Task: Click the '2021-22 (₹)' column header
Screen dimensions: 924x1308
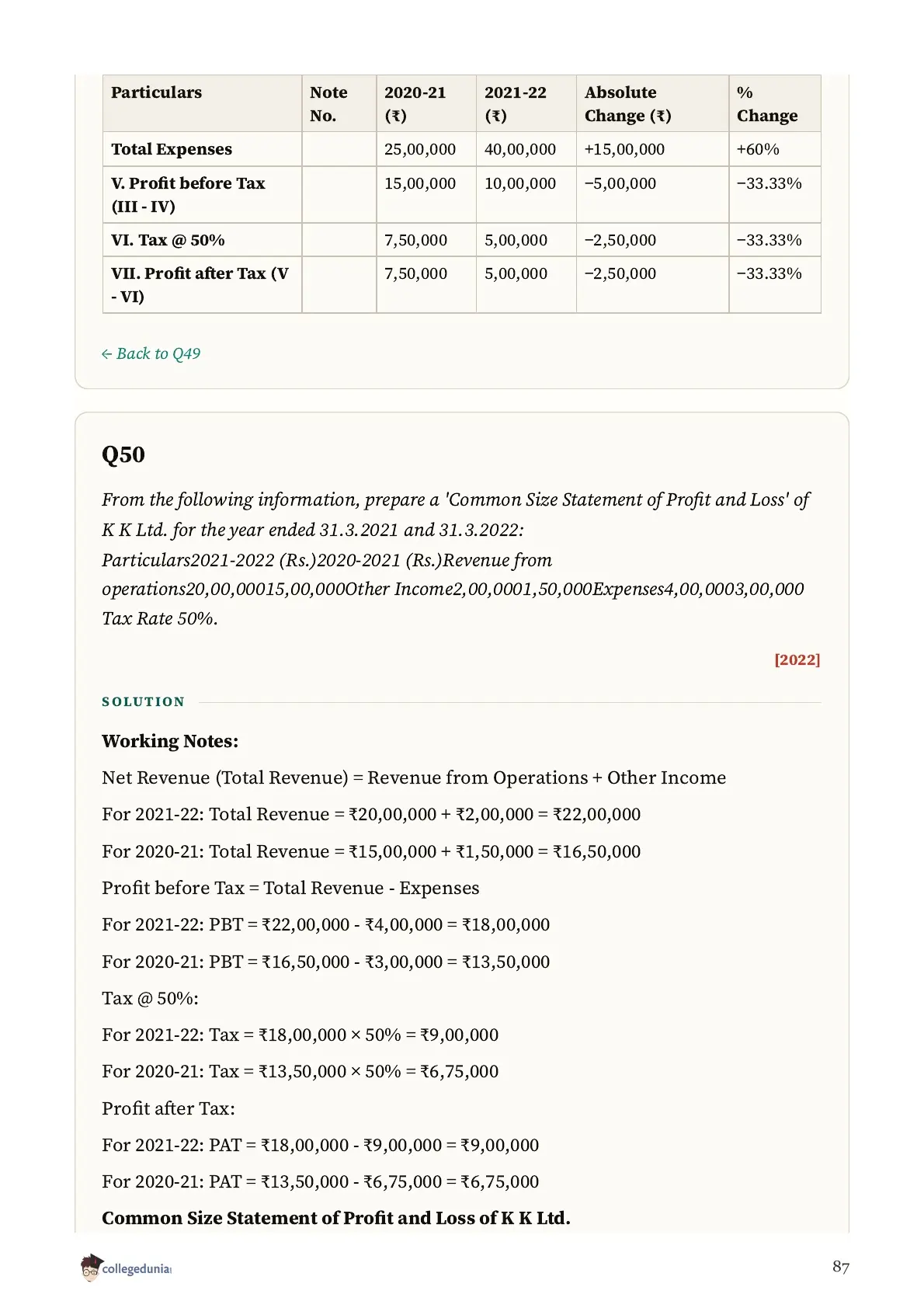Action: pos(516,104)
